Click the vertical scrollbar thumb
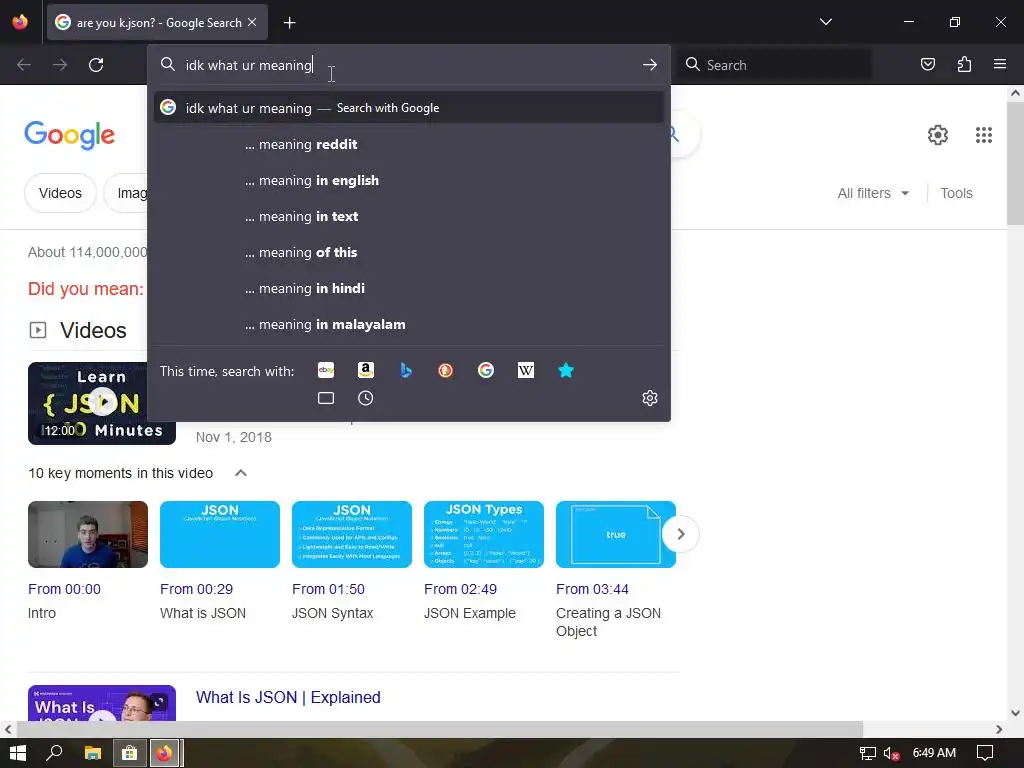 coord(1016,163)
